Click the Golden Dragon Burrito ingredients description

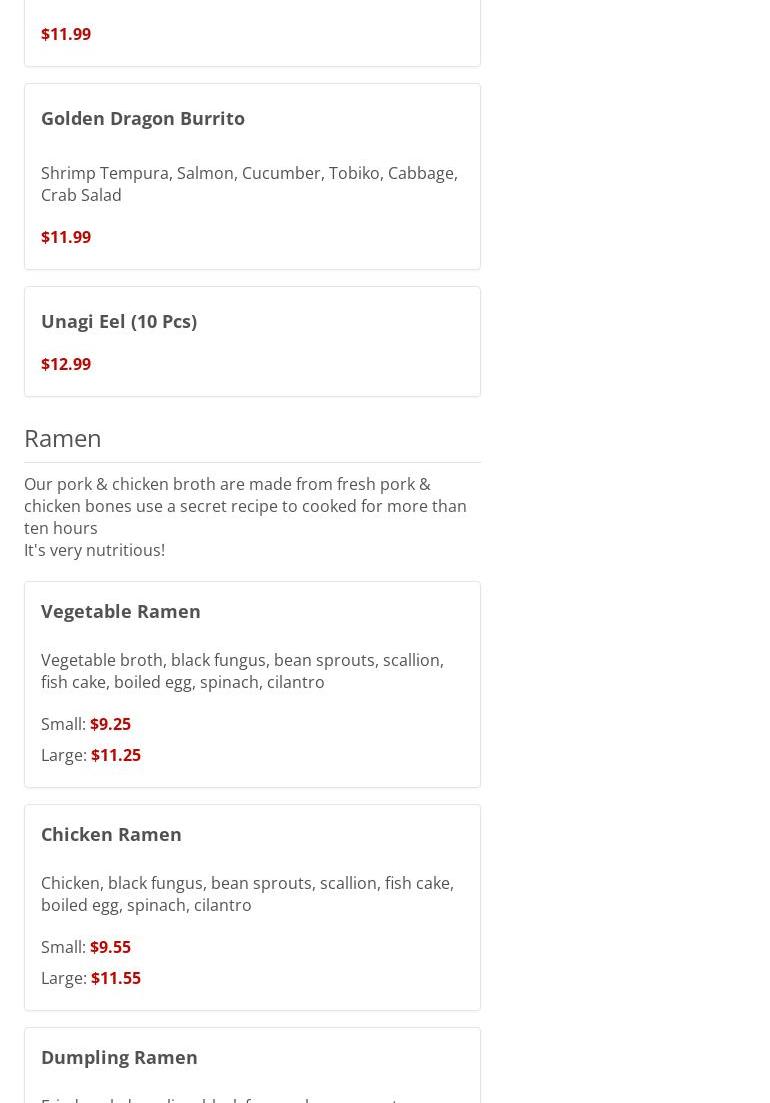coord(250,184)
